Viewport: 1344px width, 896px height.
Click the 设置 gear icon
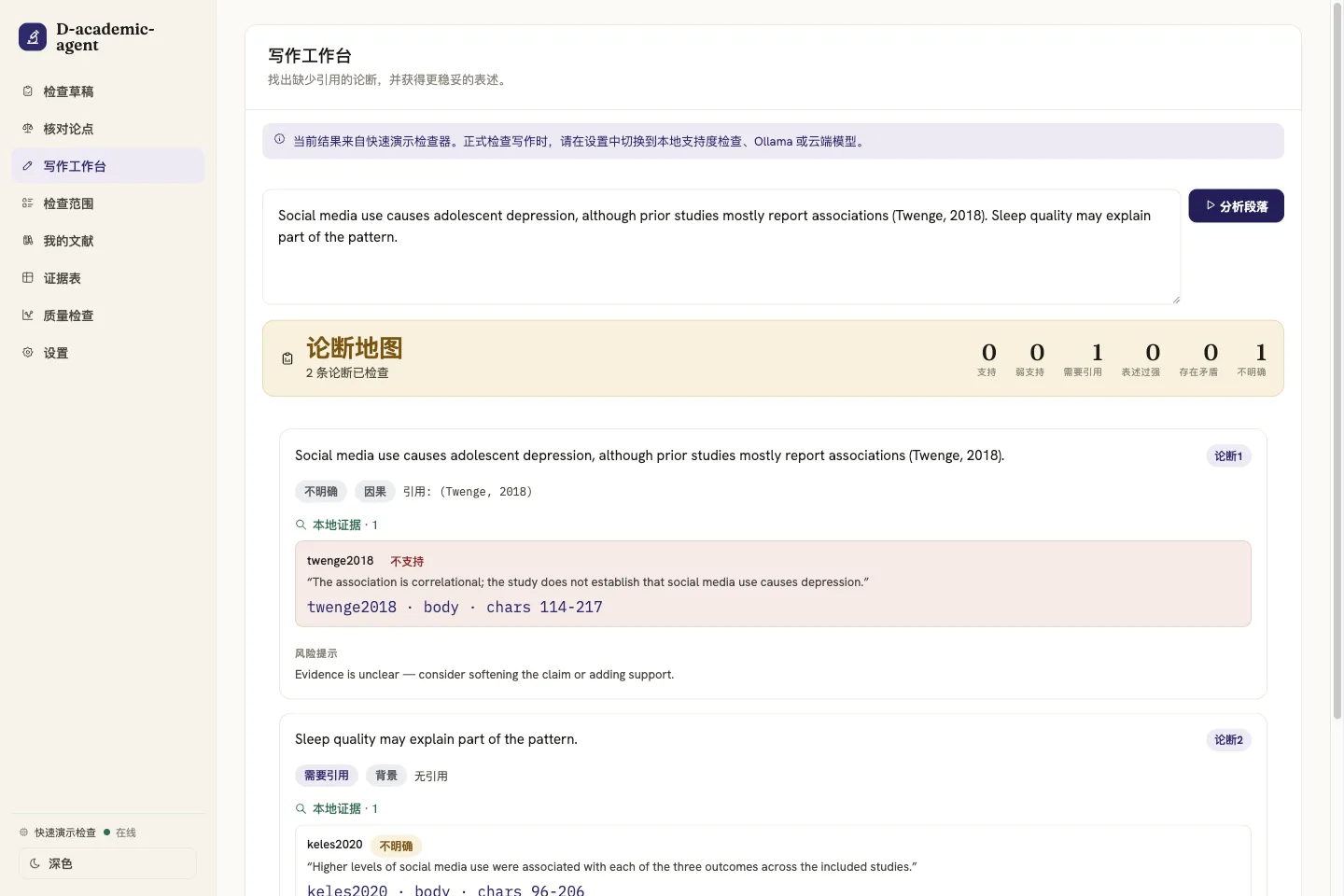click(28, 353)
